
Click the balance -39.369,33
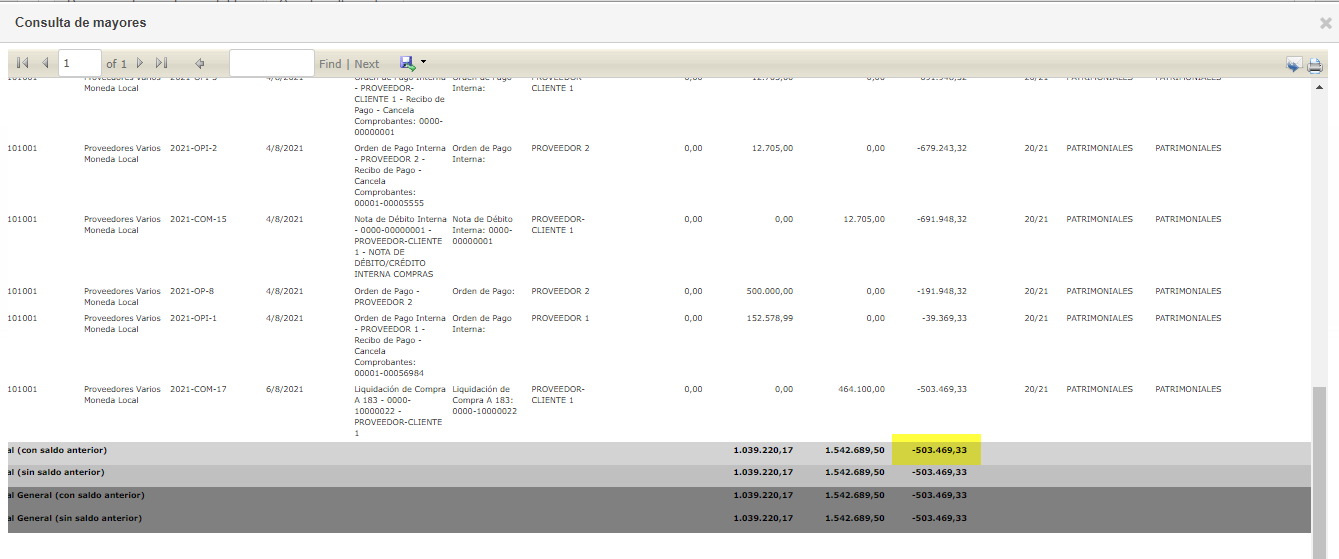coord(944,318)
